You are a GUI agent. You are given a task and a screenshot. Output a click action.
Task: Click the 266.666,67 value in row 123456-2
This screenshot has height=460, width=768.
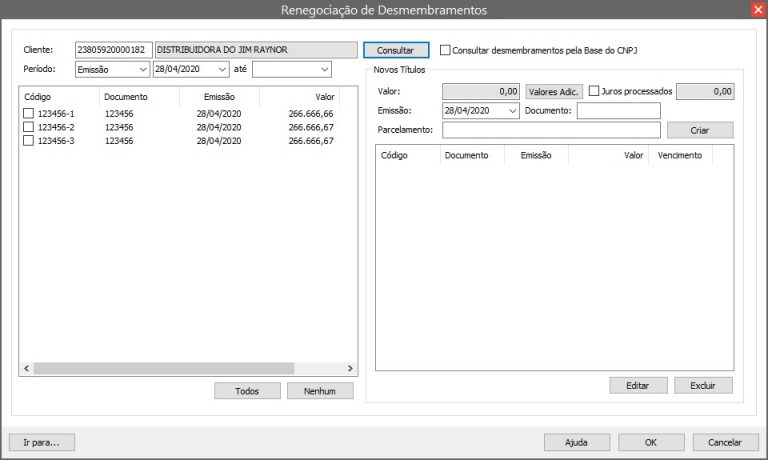[x=311, y=127]
